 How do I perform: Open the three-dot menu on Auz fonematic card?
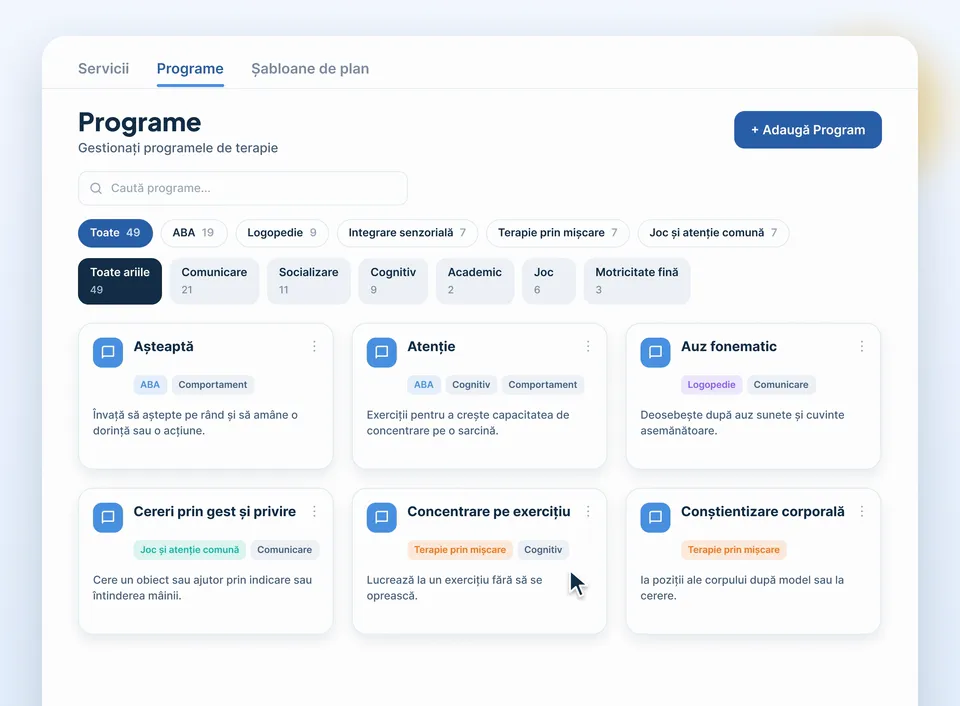click(x=861, y=347)
